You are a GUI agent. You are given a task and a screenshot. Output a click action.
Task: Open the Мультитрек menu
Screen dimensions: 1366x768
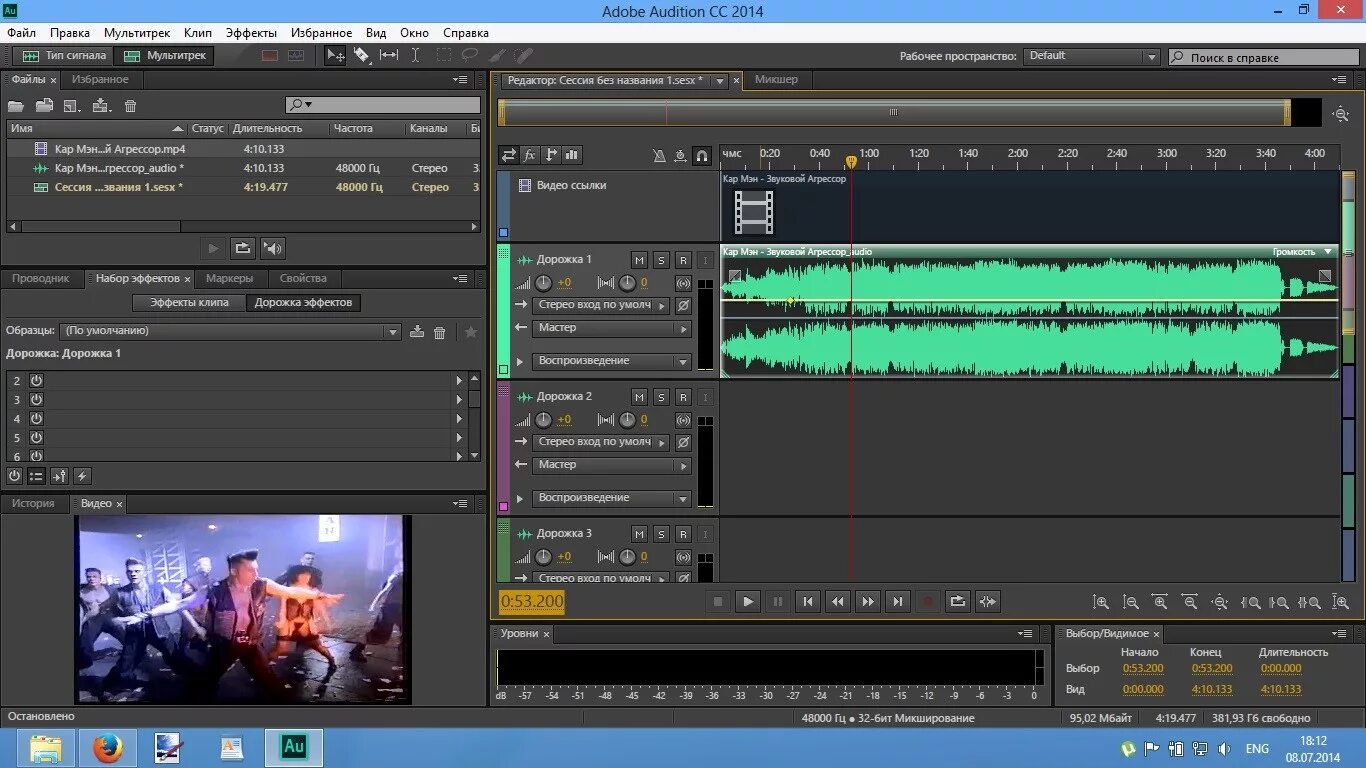click(137, 33)
